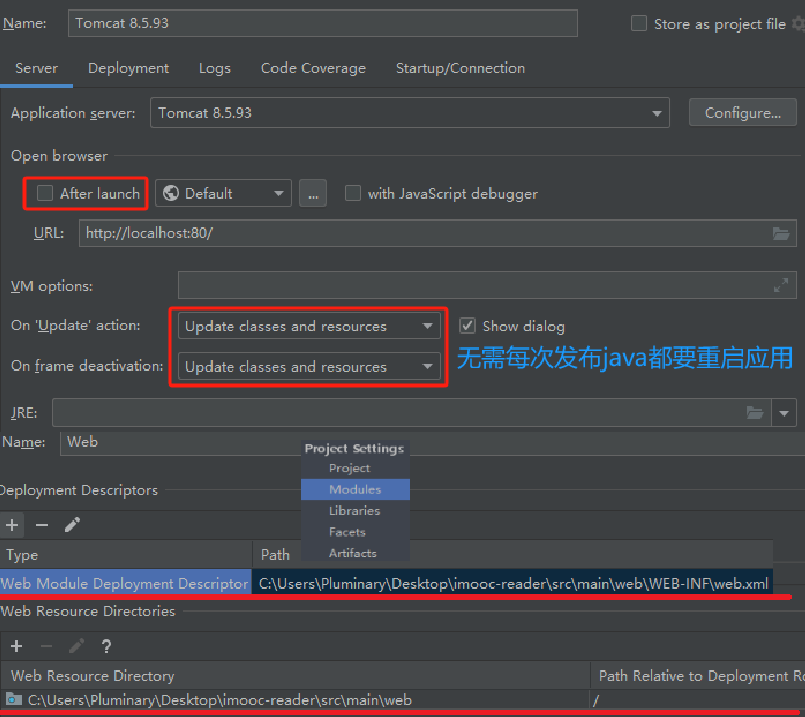Edit the deployment descriptor with the pencil icon
The width and height of the screenshot is (805, 717).
(x=72, y=525)
